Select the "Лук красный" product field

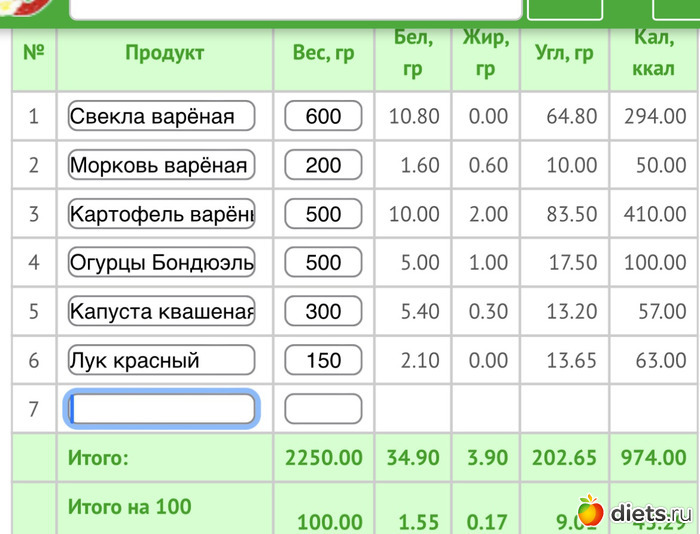pyautogui.click(x=161, y=360)
